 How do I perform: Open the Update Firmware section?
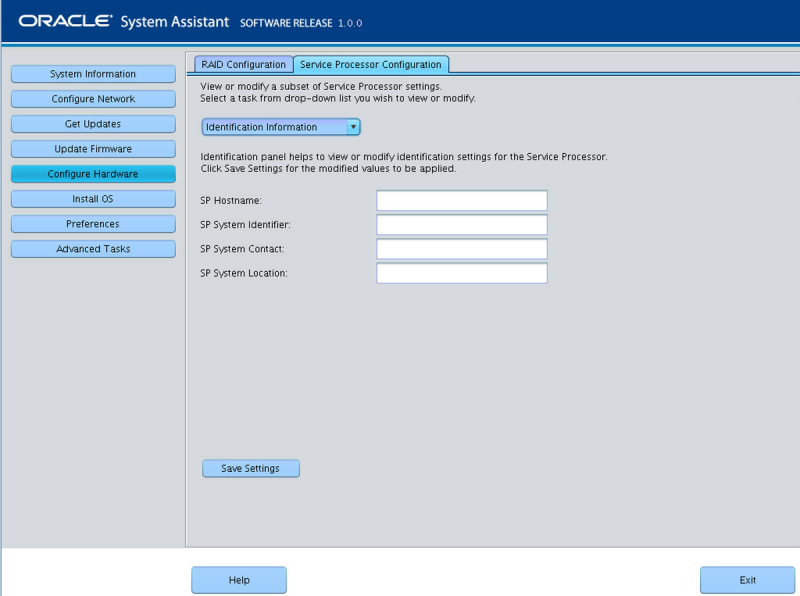pos(93,149)
